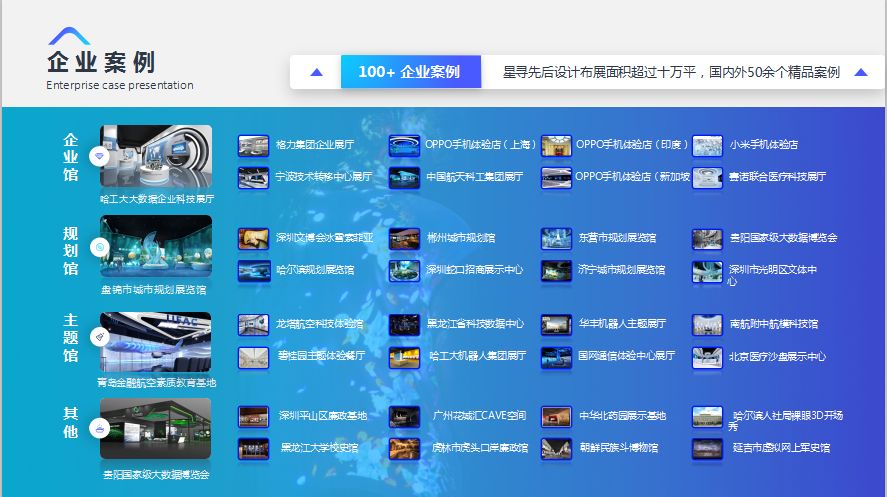Click the 延吉市虚拟网上军史馆 text
The width and height of the screenshot is (887, 497).
pyautogui.click(x=782, y=448)
